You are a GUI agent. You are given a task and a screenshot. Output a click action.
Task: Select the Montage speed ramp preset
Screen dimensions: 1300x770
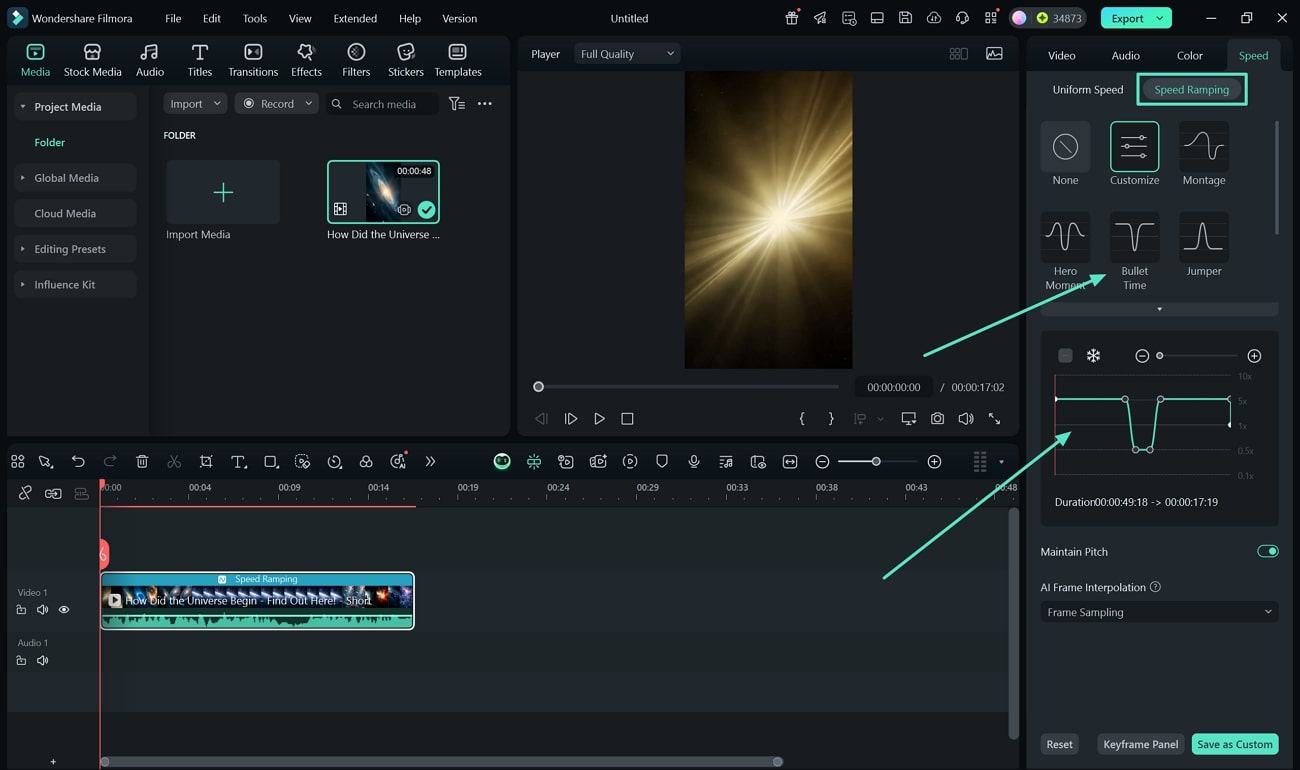tap(1204, 154)
